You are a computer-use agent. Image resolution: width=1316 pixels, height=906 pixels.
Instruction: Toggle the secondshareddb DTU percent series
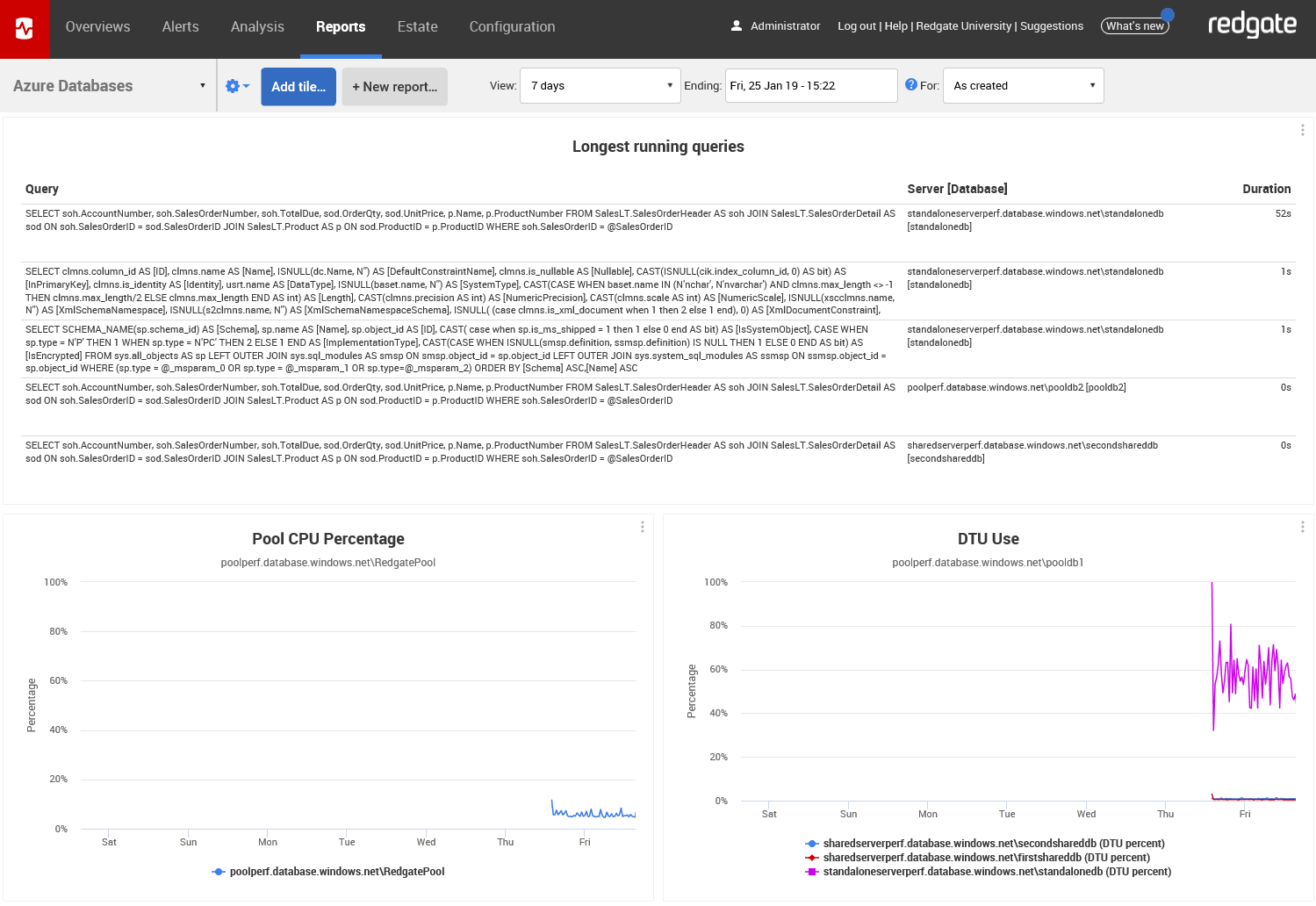click(992, 843)
